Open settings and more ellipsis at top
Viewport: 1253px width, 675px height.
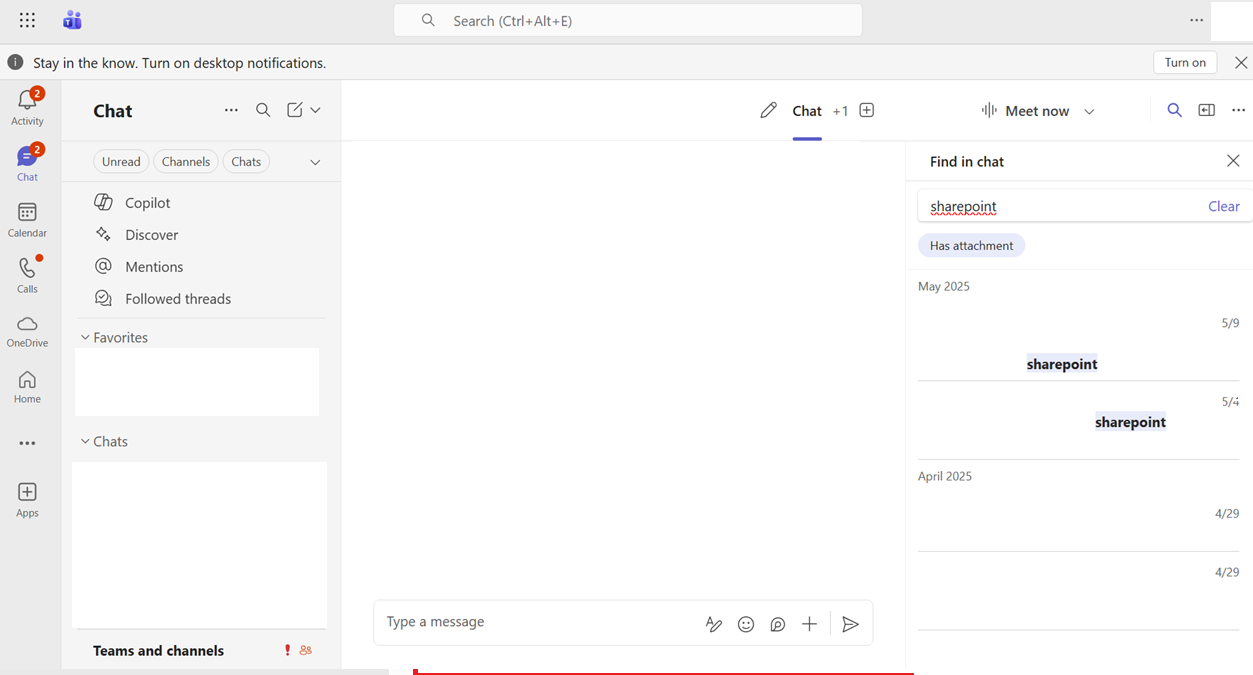[x=1197, y=20]
